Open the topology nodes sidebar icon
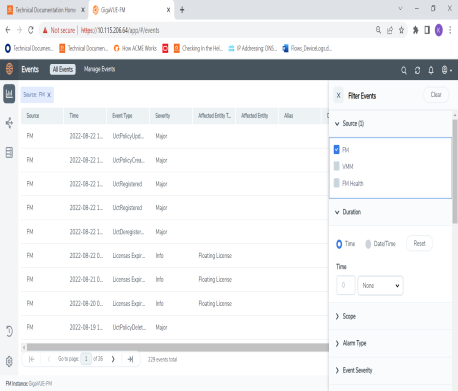Screen dimensions: 458x391 pos(9,123)
